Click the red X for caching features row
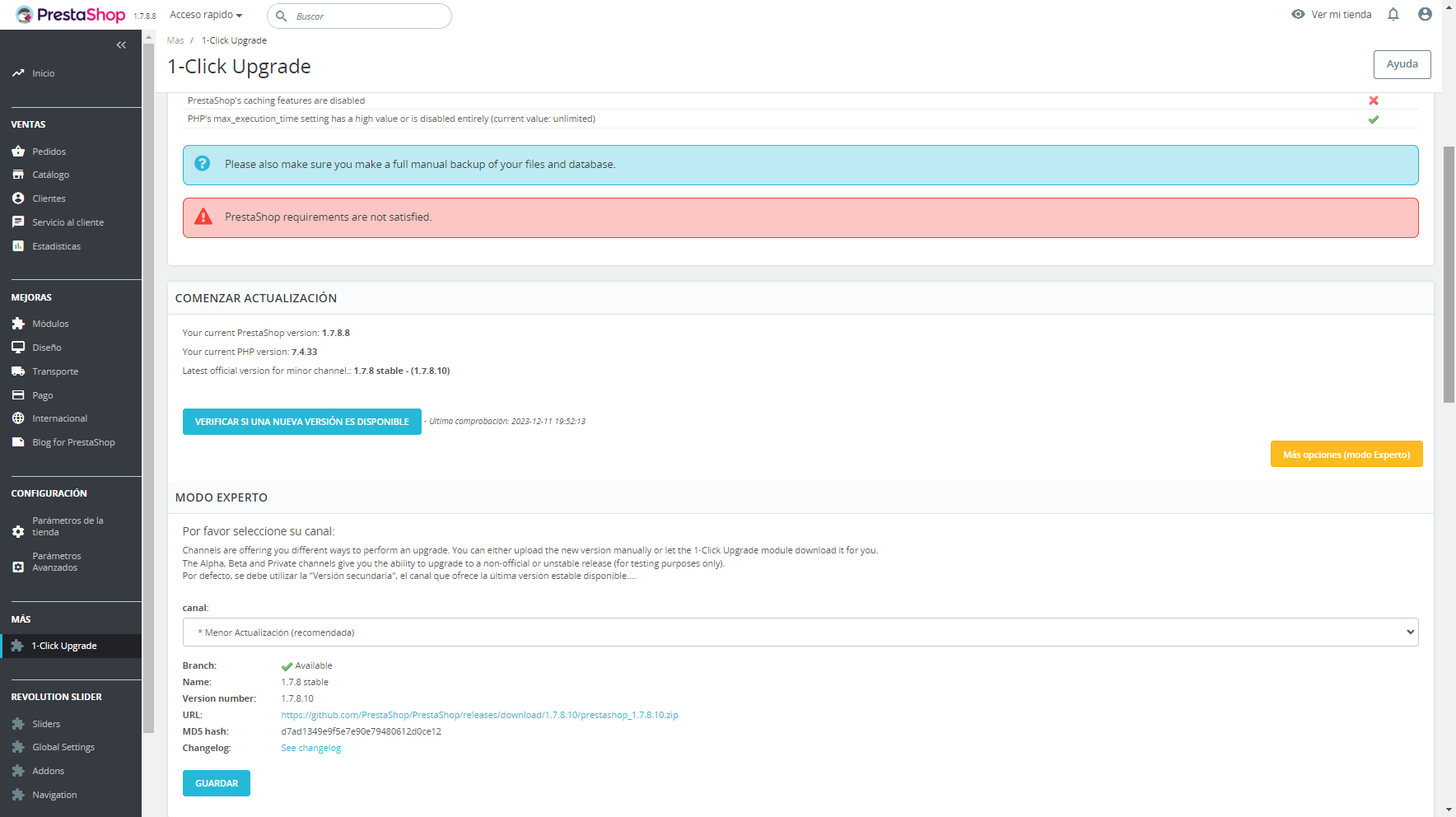The width and height of the screenshot is (1456, 817). coord(1374,100)
